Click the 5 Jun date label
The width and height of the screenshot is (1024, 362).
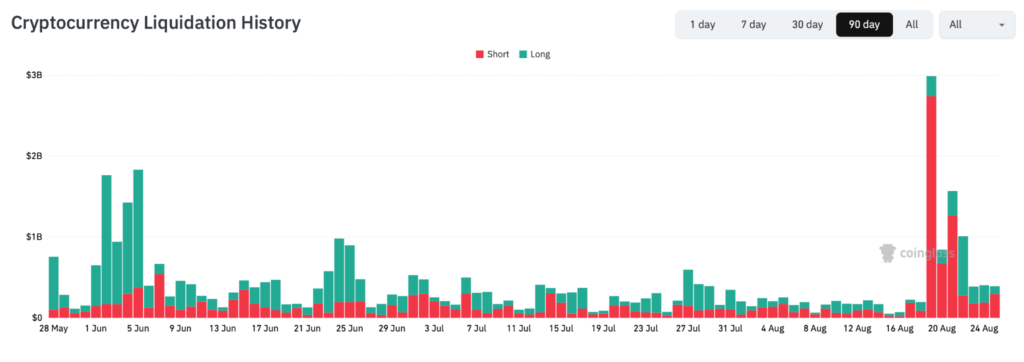pos(138,329)
